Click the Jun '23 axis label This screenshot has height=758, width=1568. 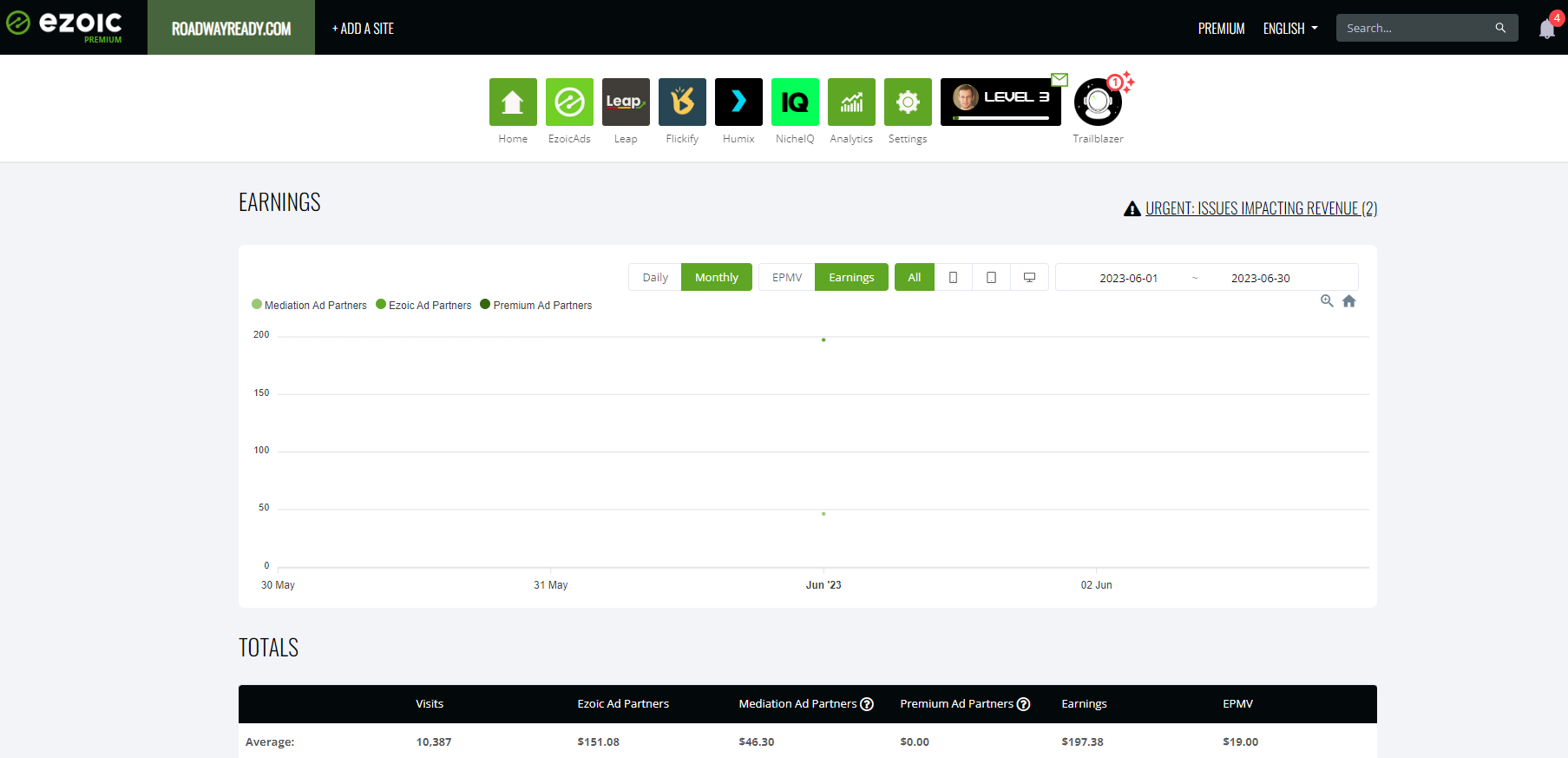click(823, 585)
